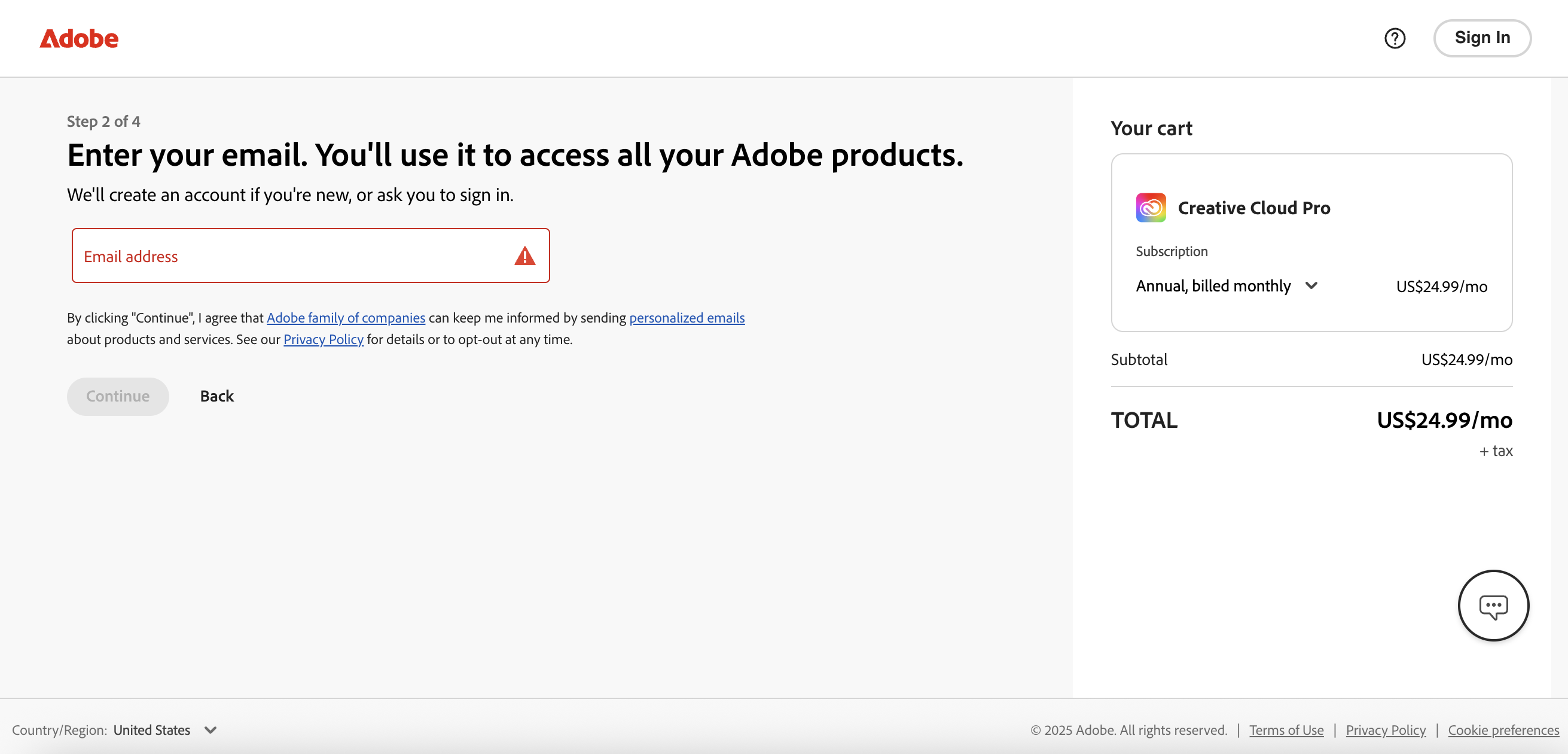The image size is (1568, 754).
Task: Open the Adobe family of companies link
Action: [x=346, y=318]
